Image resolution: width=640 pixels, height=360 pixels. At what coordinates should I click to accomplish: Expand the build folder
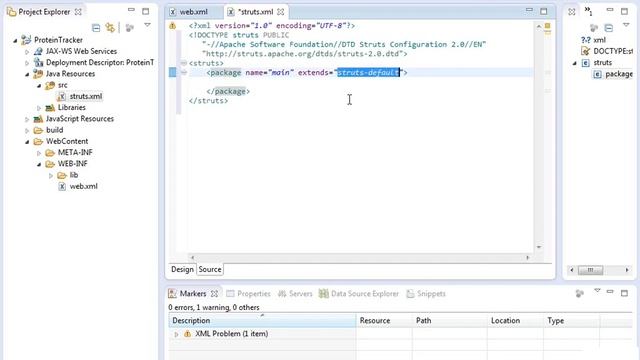27,131
